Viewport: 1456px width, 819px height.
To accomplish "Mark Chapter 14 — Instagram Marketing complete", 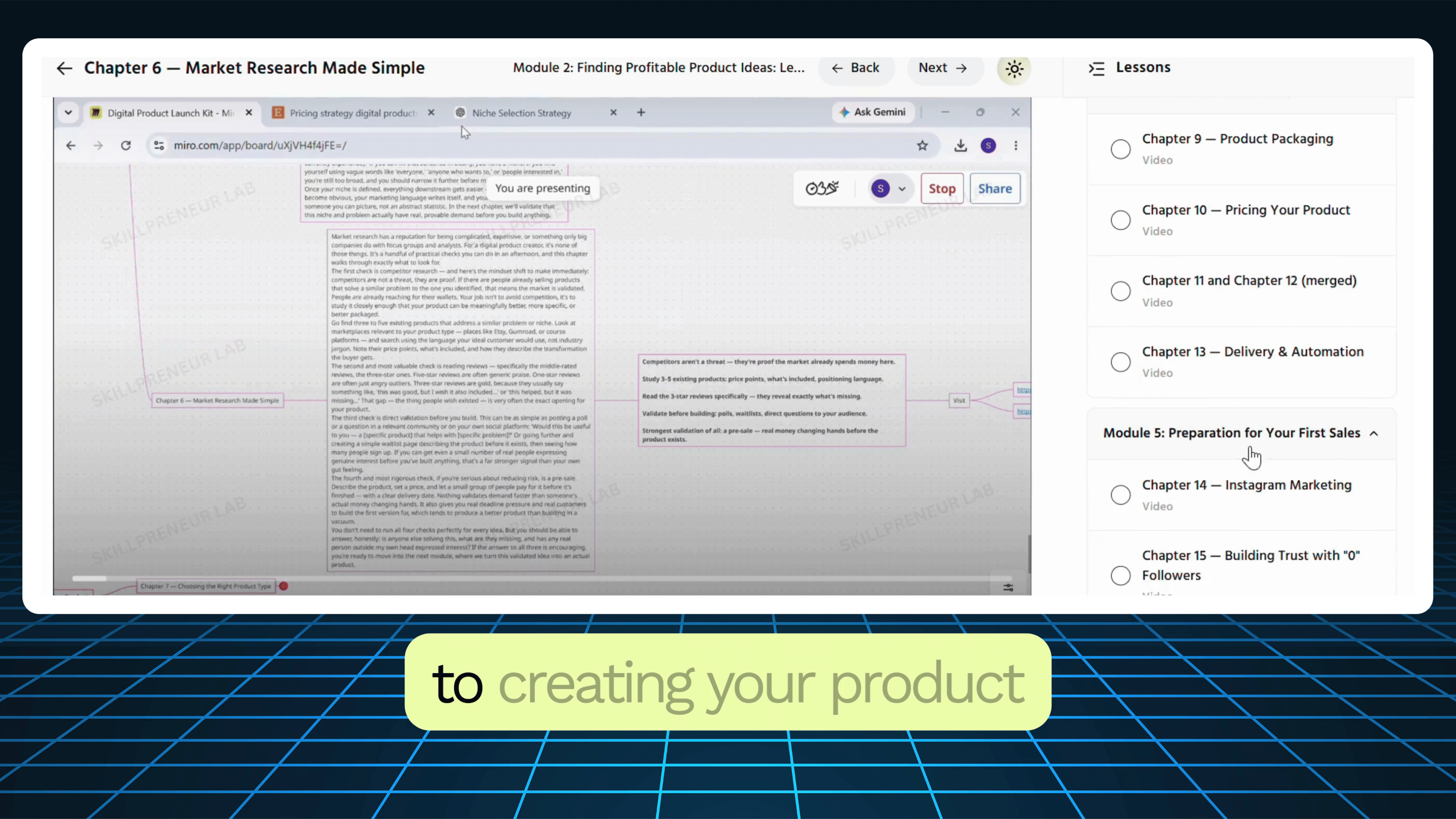I will 1120,495.
